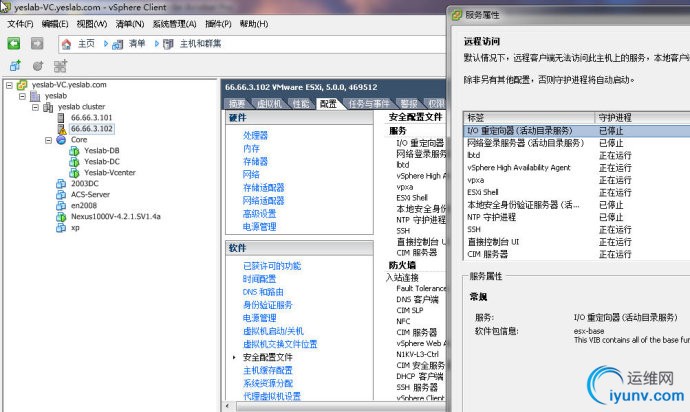The image size is (690, 412).
Task: Click the VM icon beside Yeslab-DB
Action: point(74,151)
